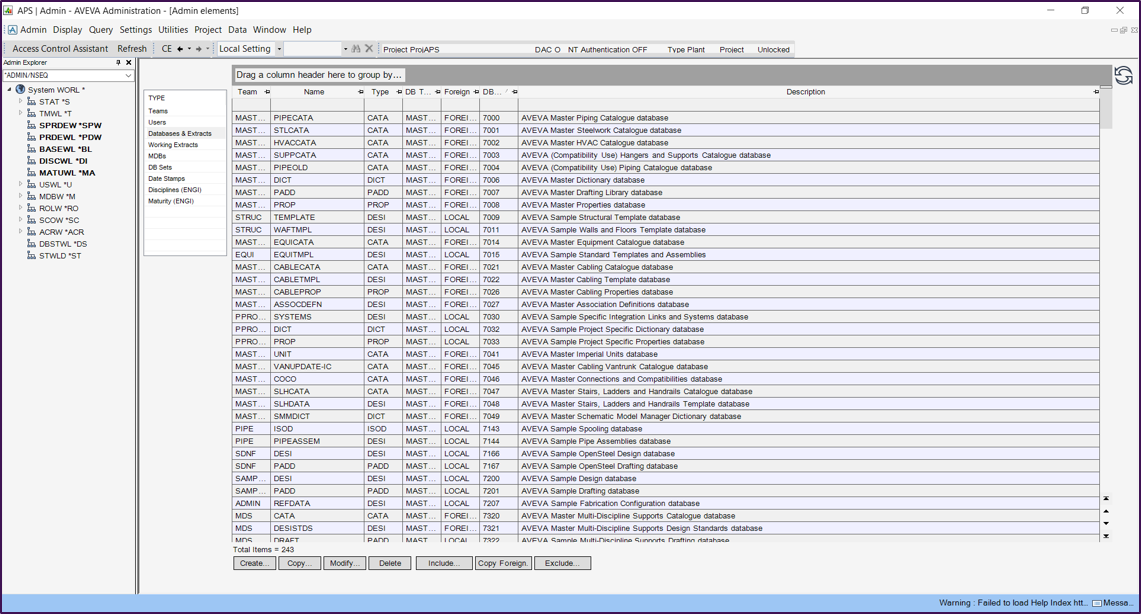Click the binoculars find icon in toolbar
The image size is (1141, 614).
click(356, 49)
